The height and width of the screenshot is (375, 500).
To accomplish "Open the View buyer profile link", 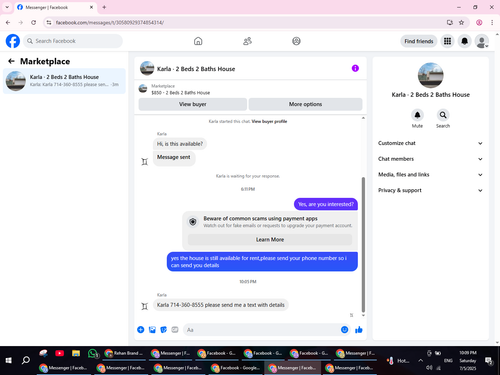I will [x=269, y=121].
